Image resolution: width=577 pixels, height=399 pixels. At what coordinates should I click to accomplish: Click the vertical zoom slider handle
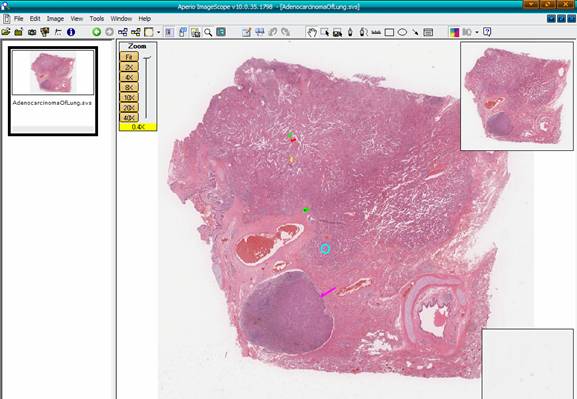pos(147,58)
